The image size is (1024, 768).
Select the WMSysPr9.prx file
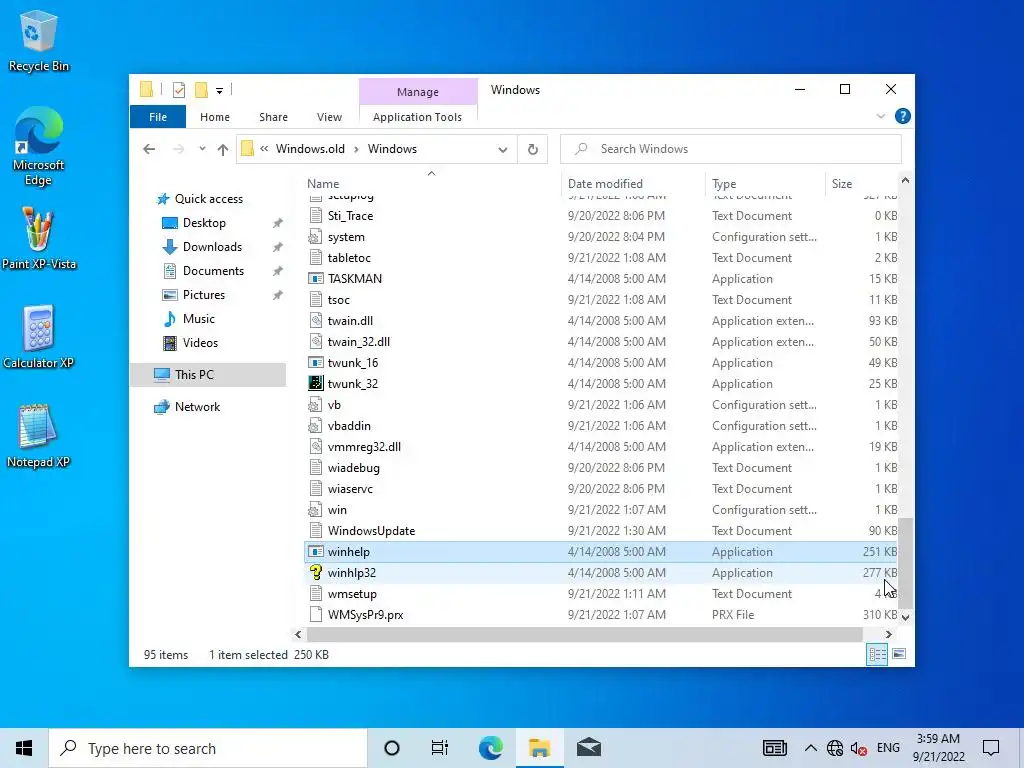601,615
